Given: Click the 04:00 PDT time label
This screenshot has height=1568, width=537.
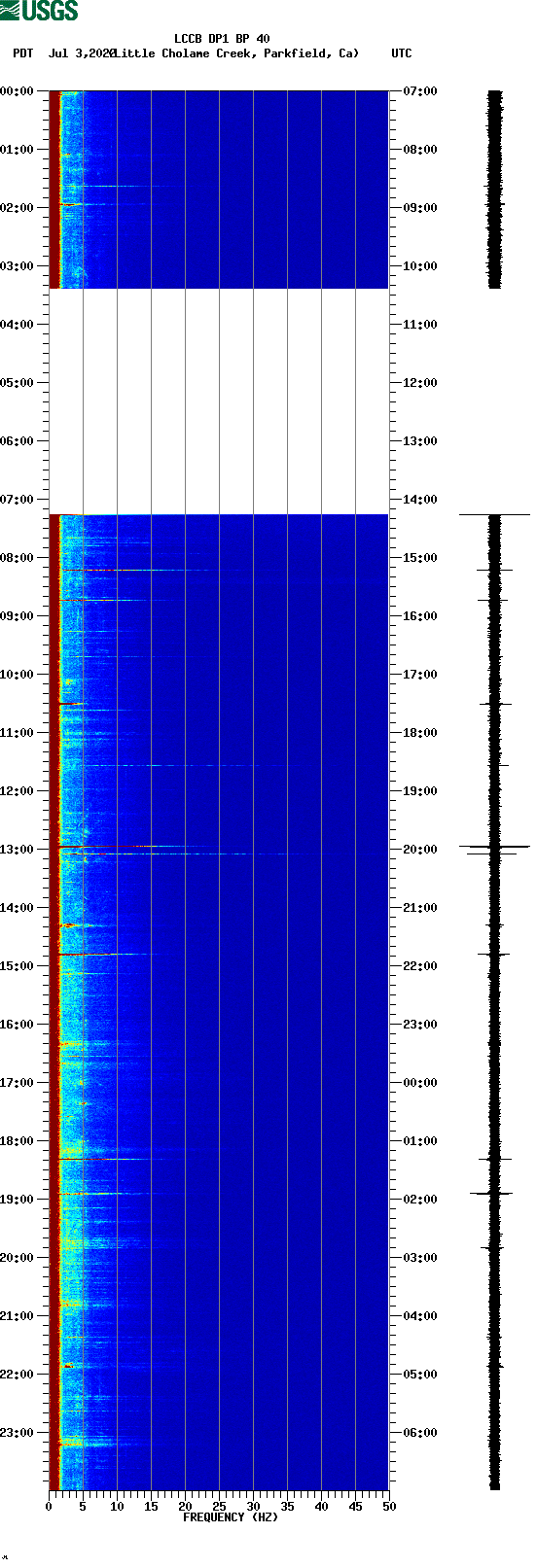Looking at the screenshot, I should (x=18, y=325).
